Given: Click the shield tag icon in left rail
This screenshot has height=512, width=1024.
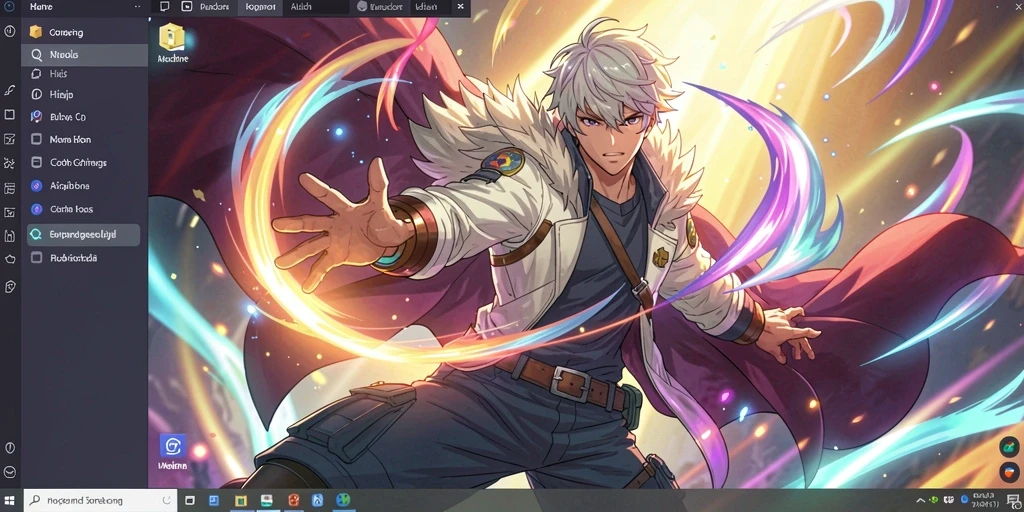Looking at the screenshot, I should [9, 286].
